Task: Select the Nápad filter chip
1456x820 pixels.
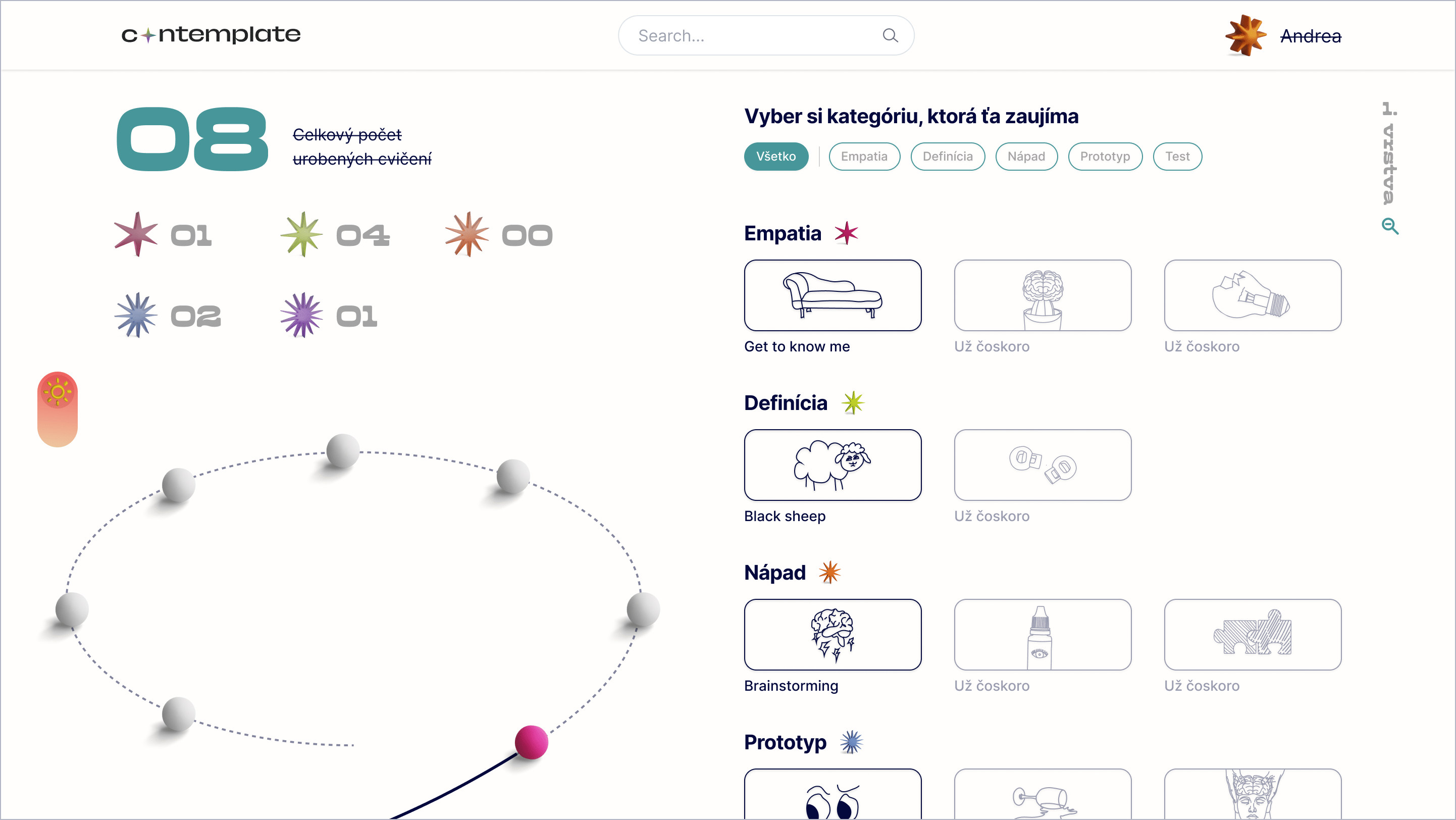Action: pyautogui.click(x=1026, y=157)
